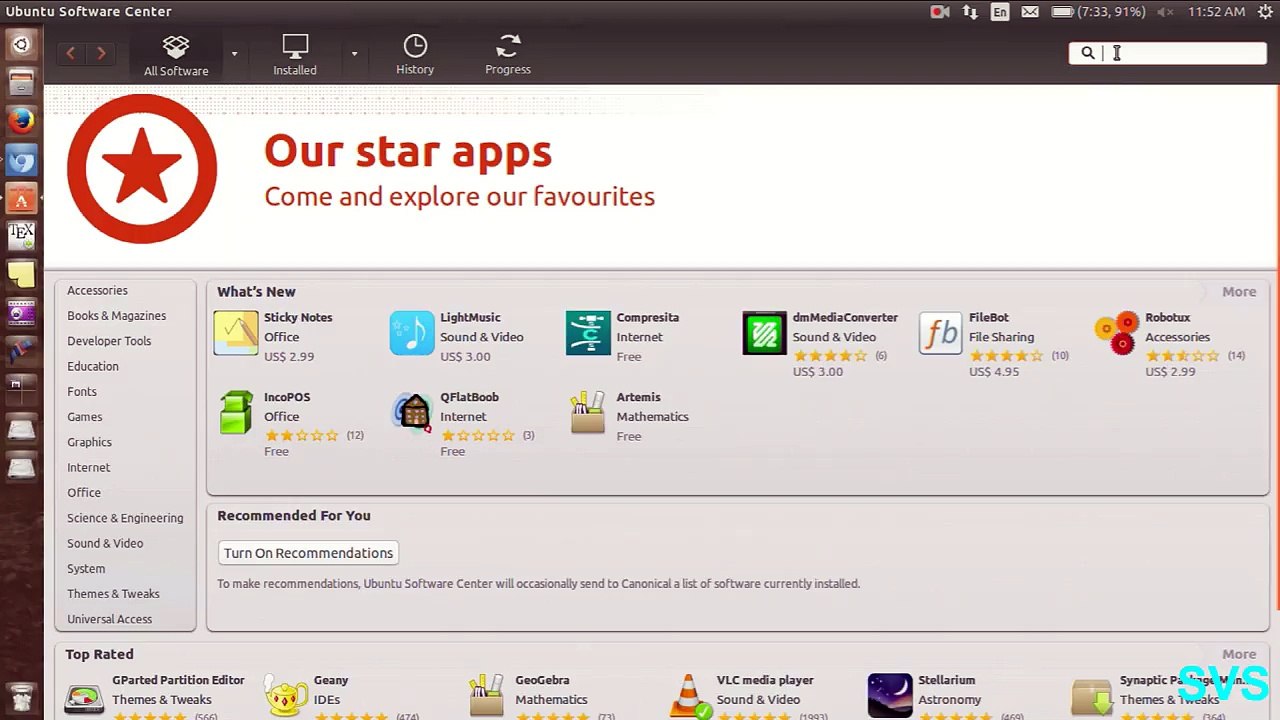Screen dimensions: 1280x720
Task: Open the GParted Partition Editor icon
Action: pyautogui.click(x=84, y=698)
